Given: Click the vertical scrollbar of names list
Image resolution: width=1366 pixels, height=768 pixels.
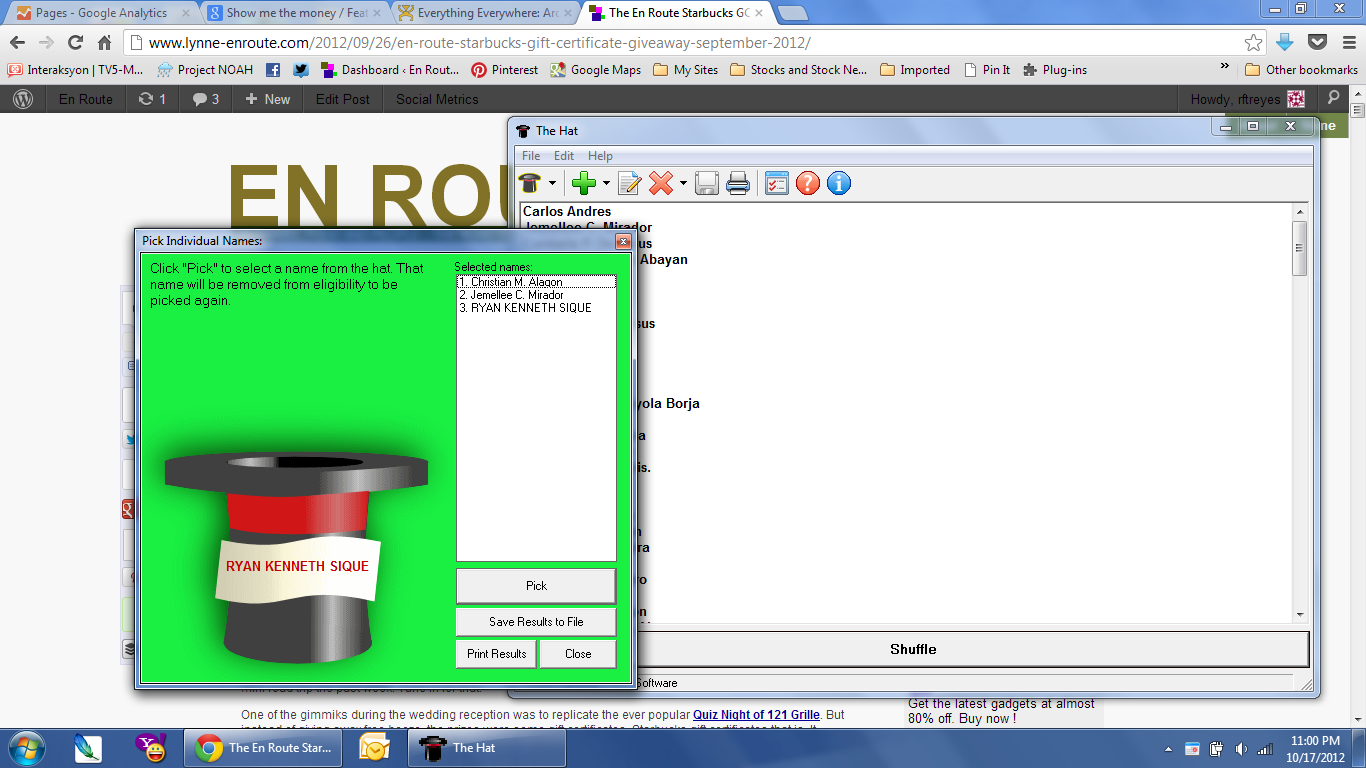Looking at the screenshot, I should (x=1300, y=248).
